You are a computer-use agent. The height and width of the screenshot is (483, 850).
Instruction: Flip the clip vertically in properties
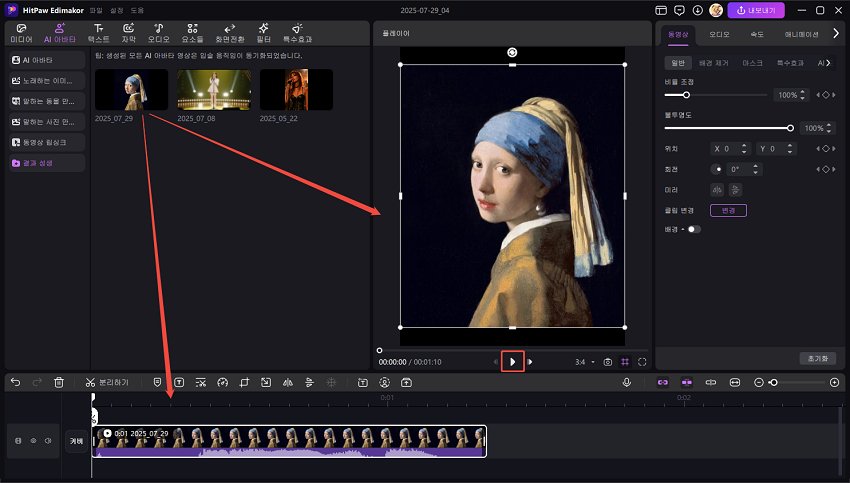tap(735, 190)
